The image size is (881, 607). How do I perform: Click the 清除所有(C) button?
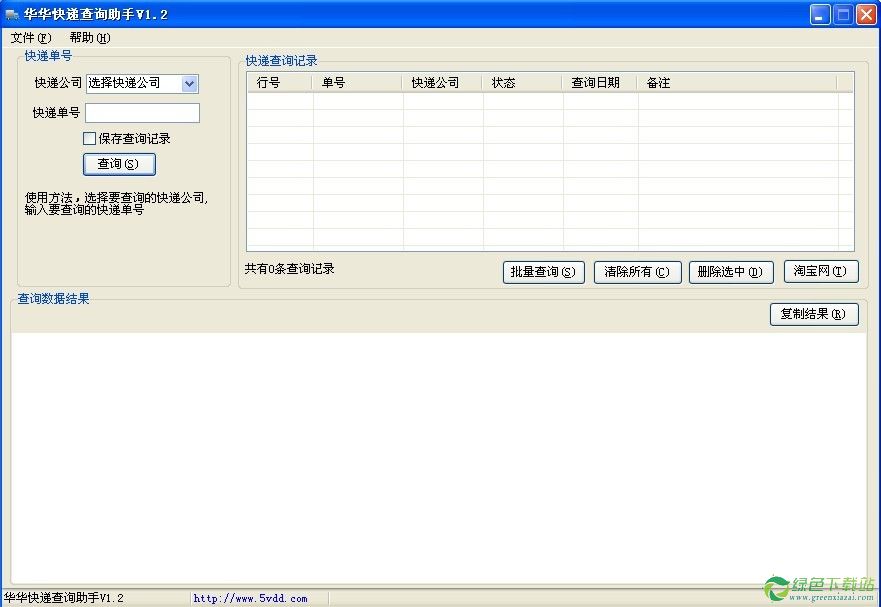tap(637, 272)
